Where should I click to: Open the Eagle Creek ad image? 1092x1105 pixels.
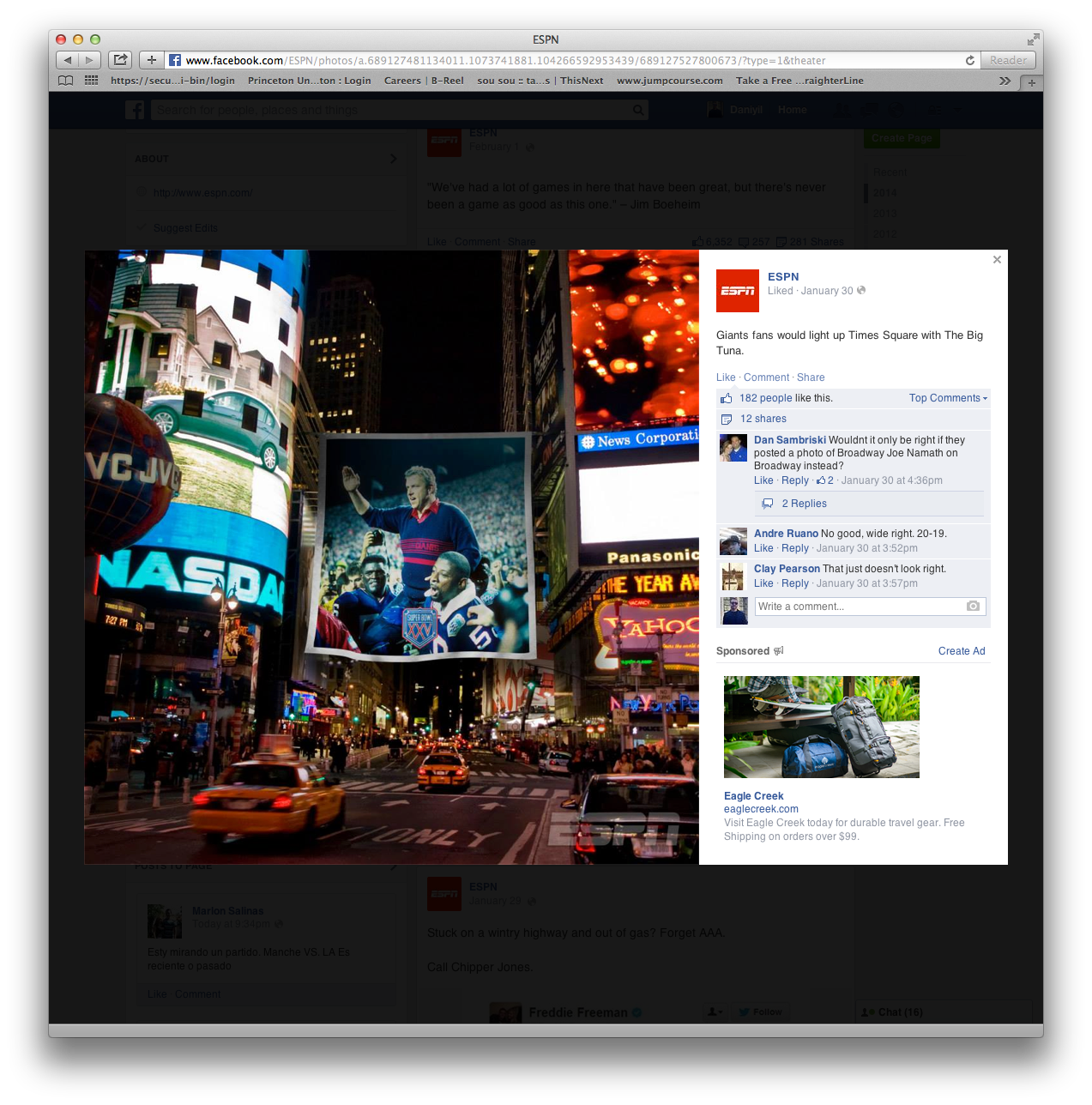coord(822,728)
